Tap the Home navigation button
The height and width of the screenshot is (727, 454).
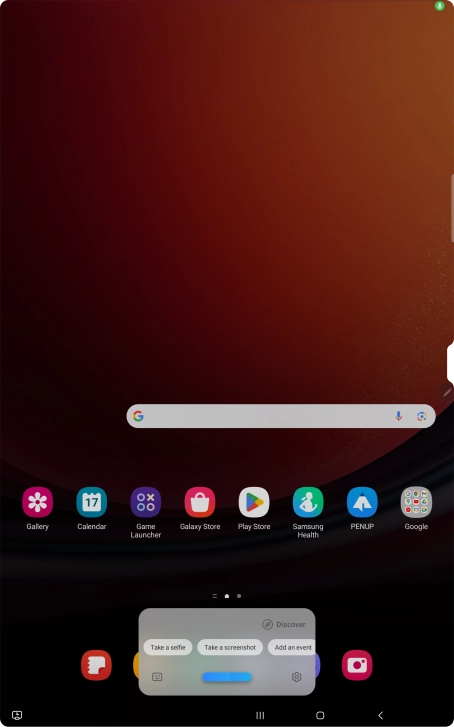320,715
